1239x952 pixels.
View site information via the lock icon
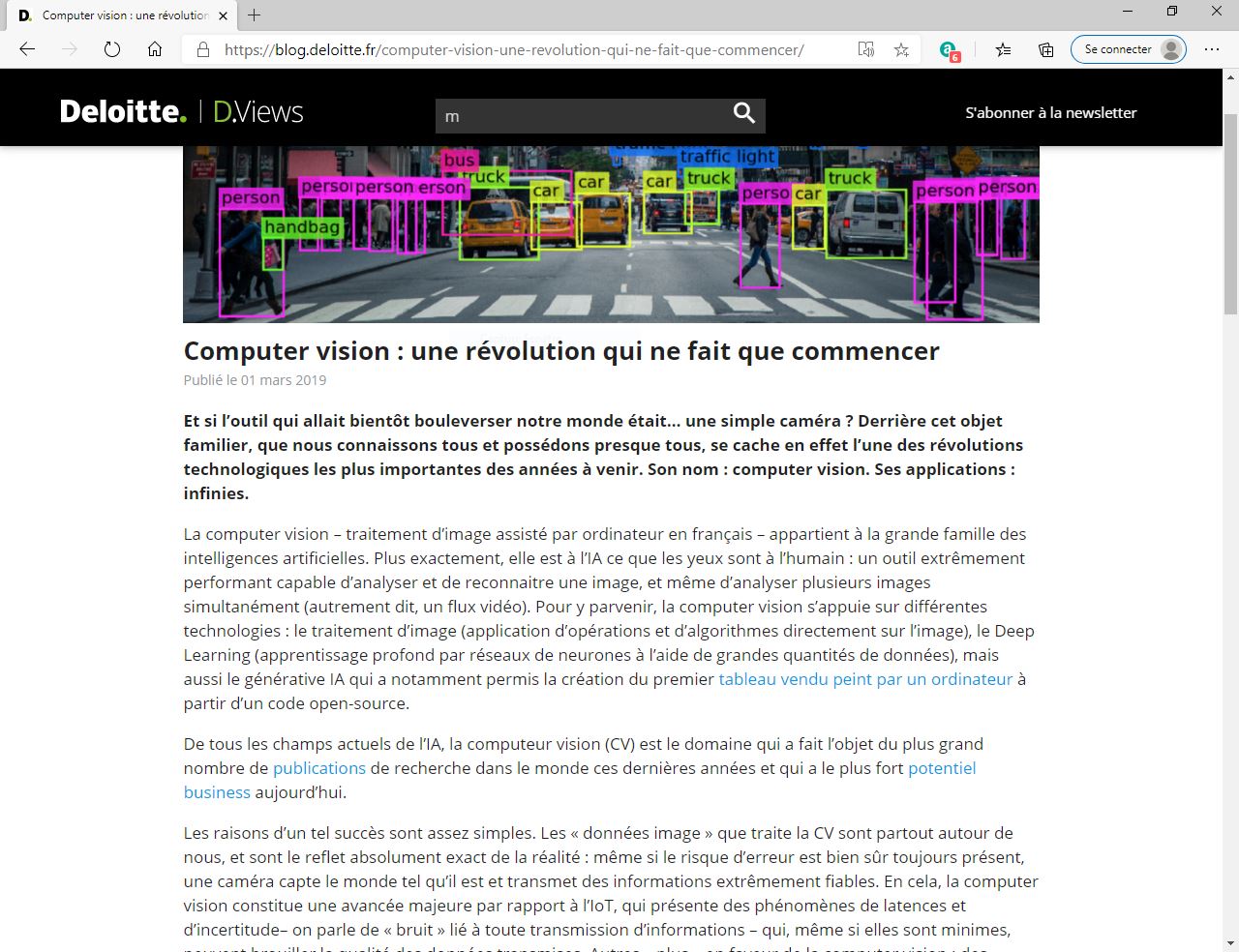click(203, 49)
